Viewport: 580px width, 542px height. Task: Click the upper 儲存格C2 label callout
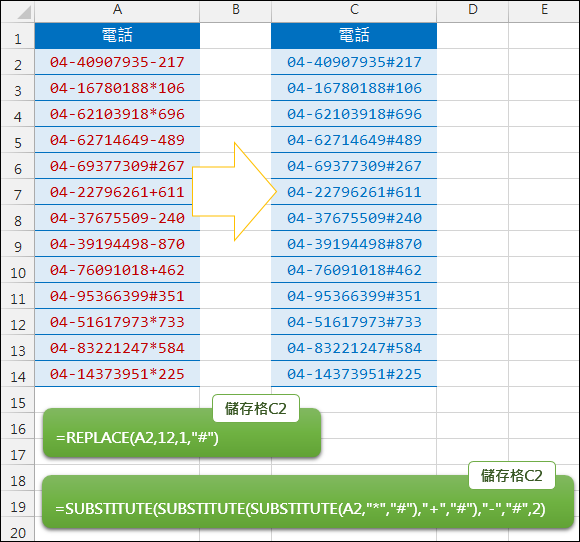[256, 408]
